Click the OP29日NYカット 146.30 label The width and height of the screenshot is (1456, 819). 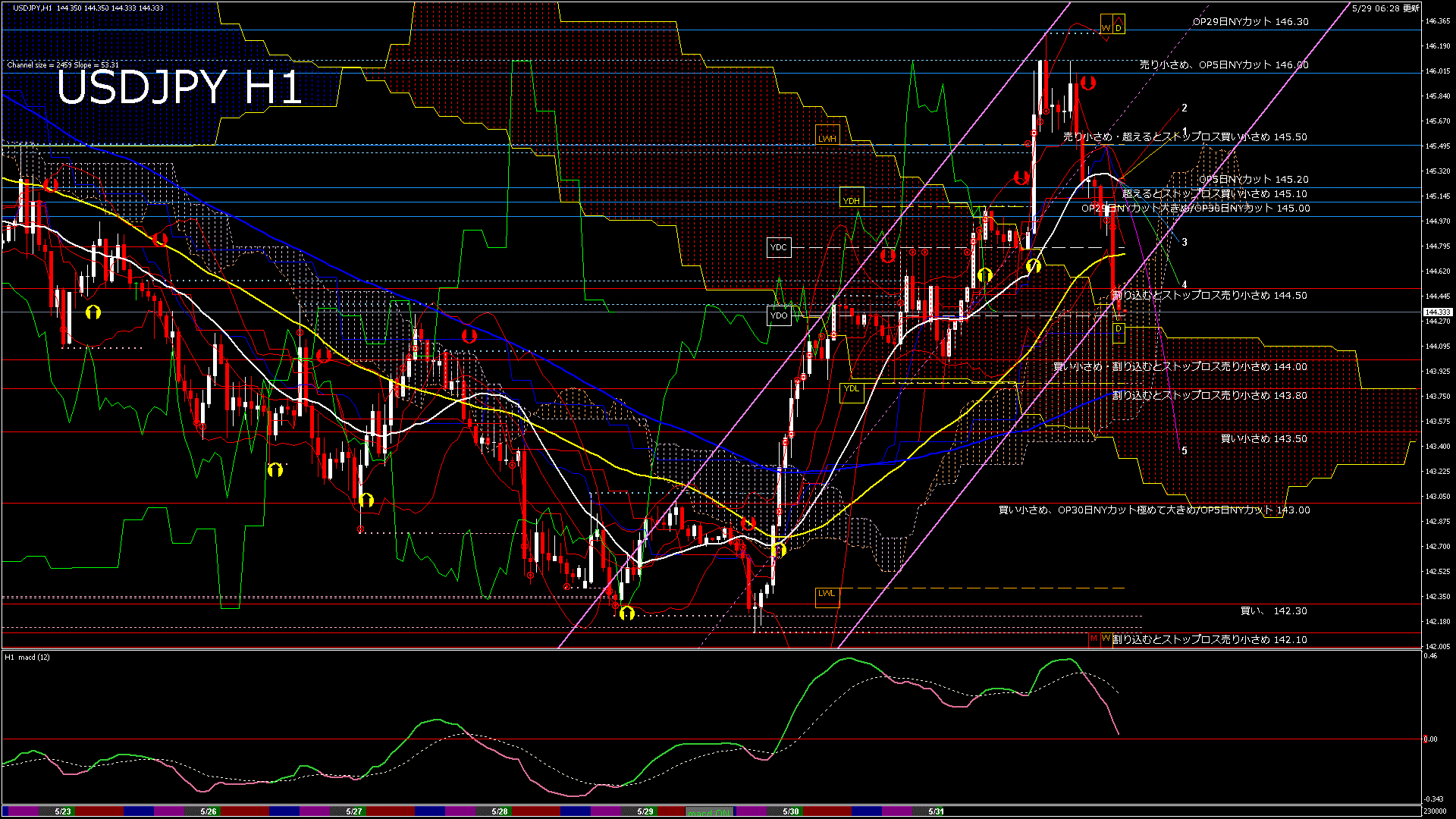point(1250,22)
